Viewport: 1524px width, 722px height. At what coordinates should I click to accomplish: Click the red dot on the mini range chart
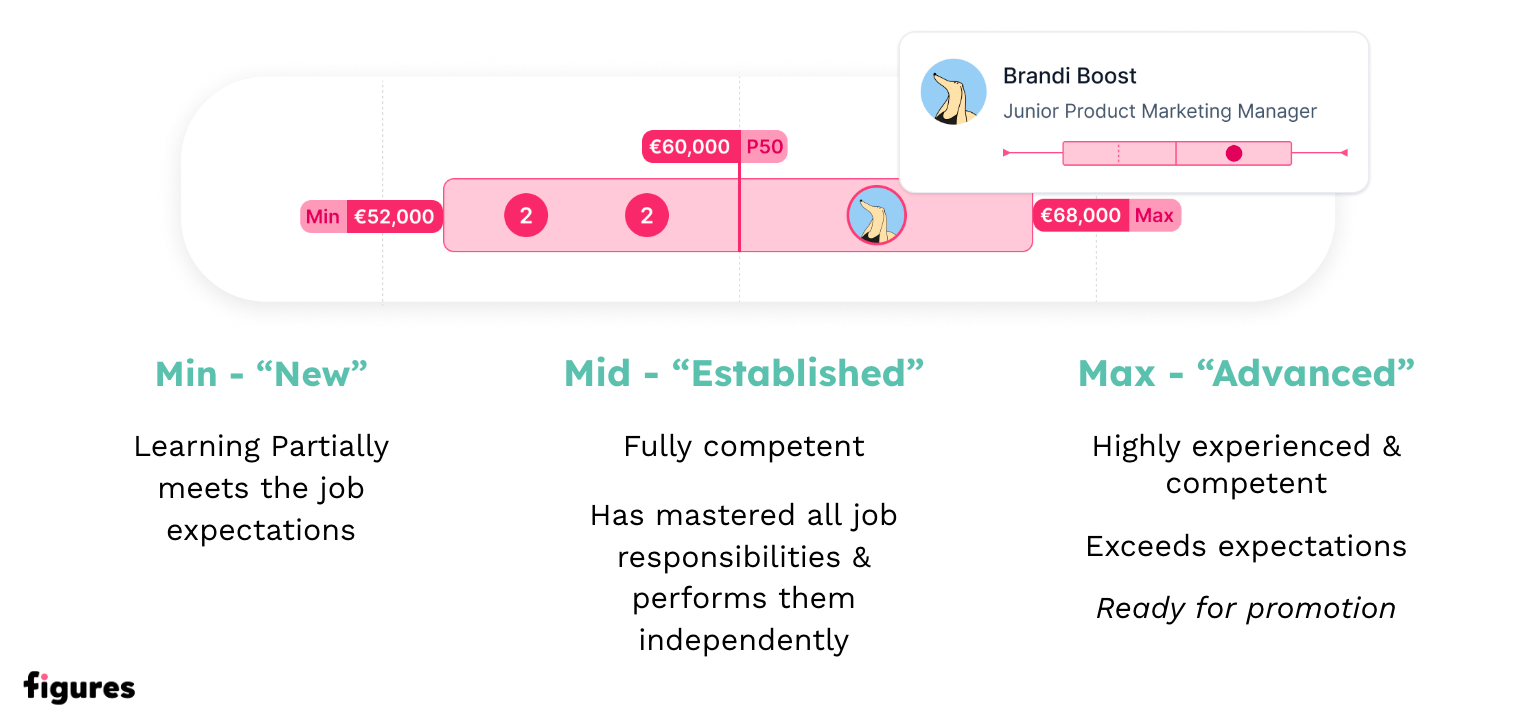pos(1234,153)
